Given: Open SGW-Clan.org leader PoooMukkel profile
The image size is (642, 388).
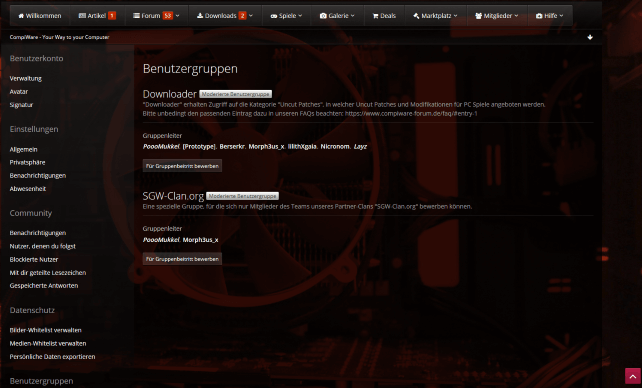Looking at the screenshot, I should (161, 240).
